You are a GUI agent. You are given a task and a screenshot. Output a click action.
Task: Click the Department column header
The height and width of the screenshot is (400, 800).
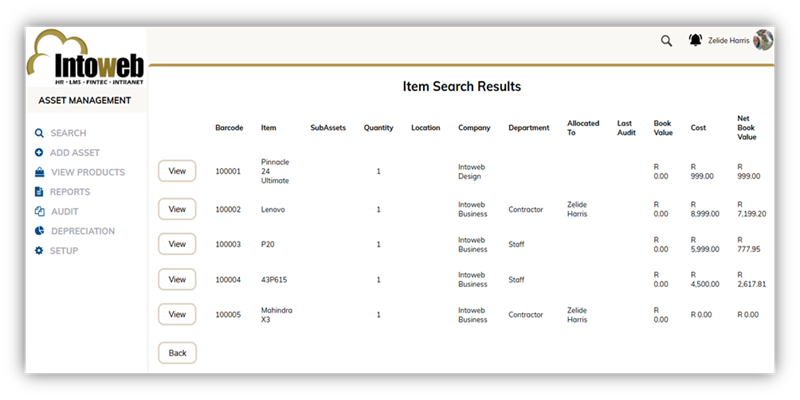[529, 128]
